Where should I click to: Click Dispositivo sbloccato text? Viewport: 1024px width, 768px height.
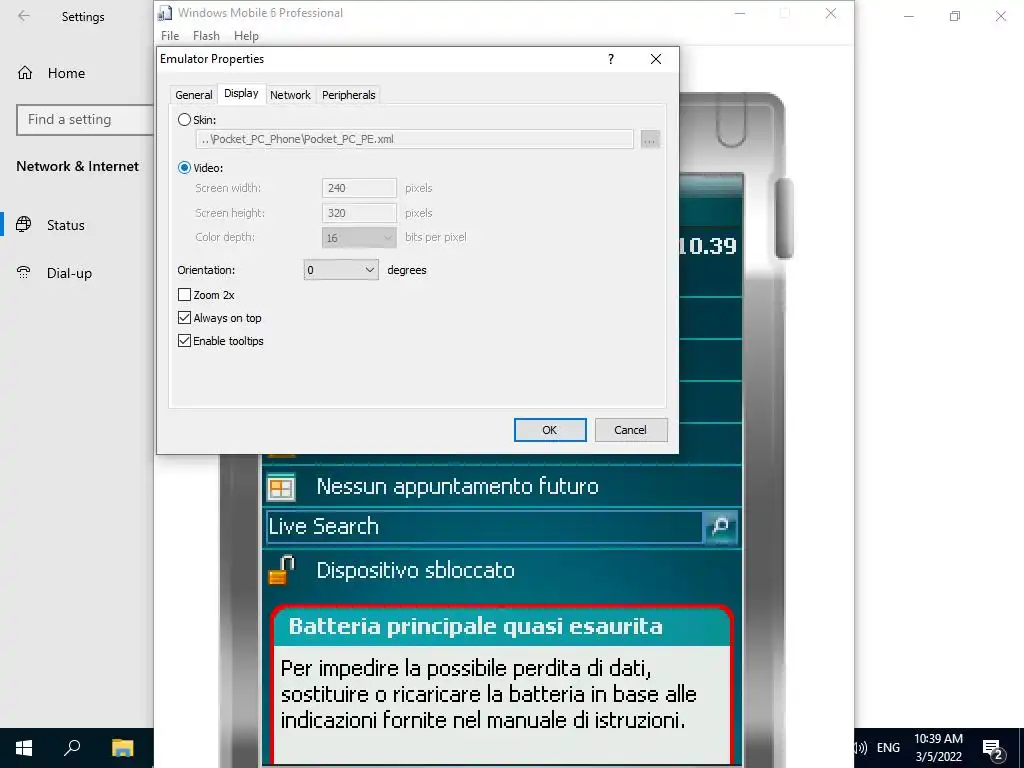(x=415, y=570)
